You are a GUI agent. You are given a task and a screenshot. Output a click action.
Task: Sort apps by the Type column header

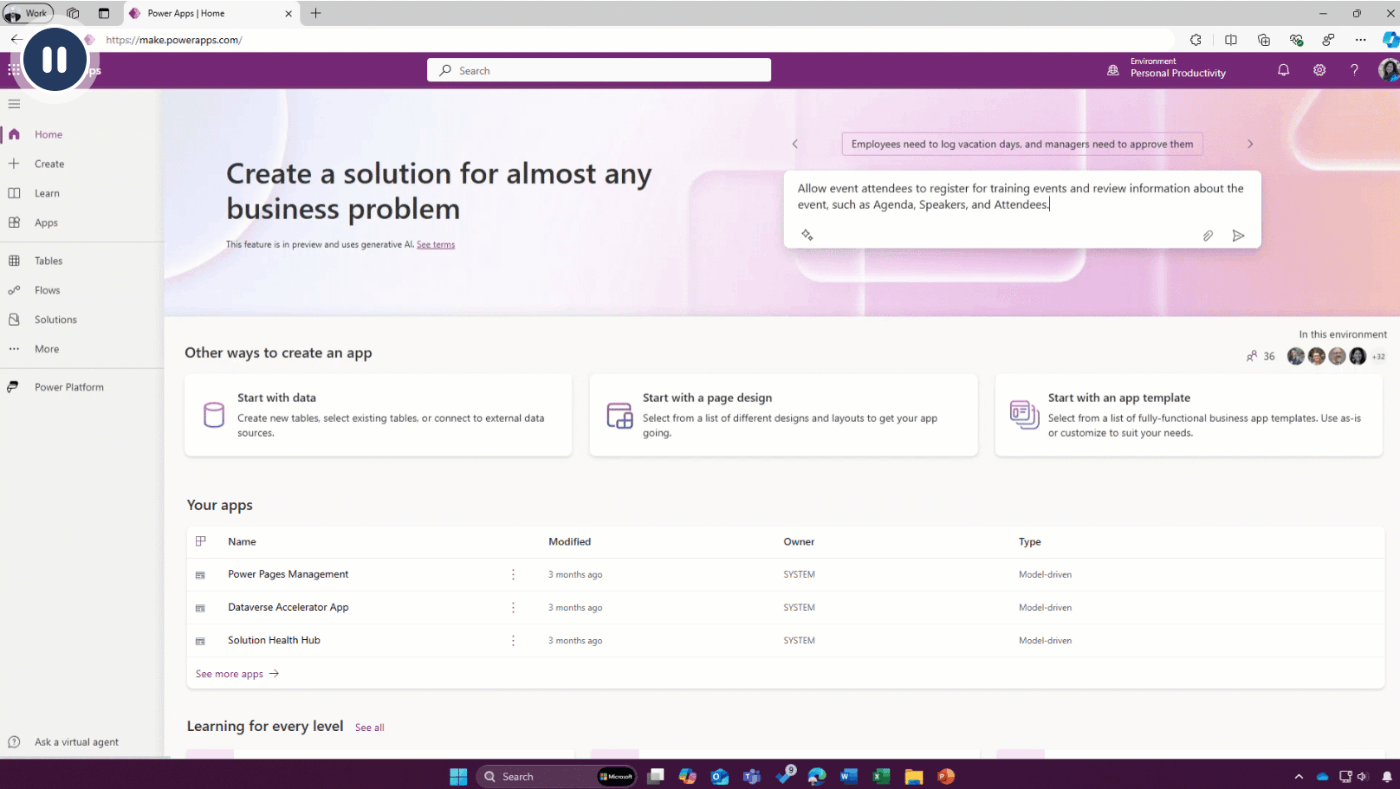[x=1030, y=542]
